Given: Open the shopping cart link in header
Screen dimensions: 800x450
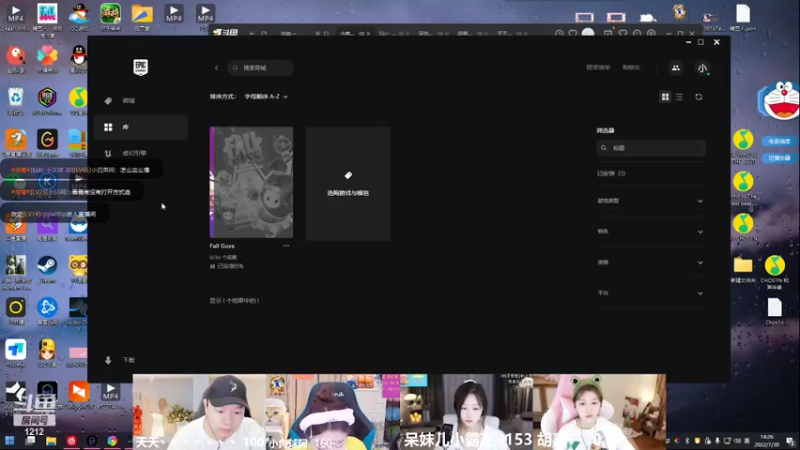Looking at the screenshot, I should (x=631, y=67).
